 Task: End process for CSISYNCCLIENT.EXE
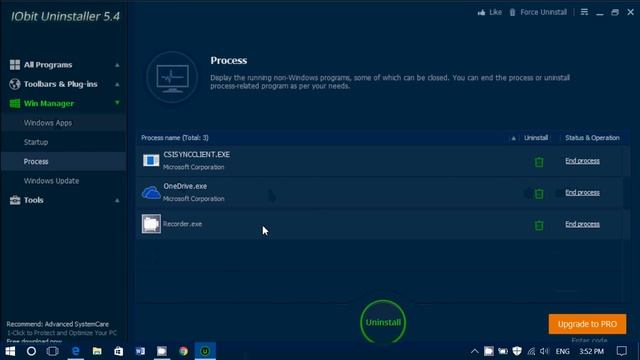(x=582, y=161)
